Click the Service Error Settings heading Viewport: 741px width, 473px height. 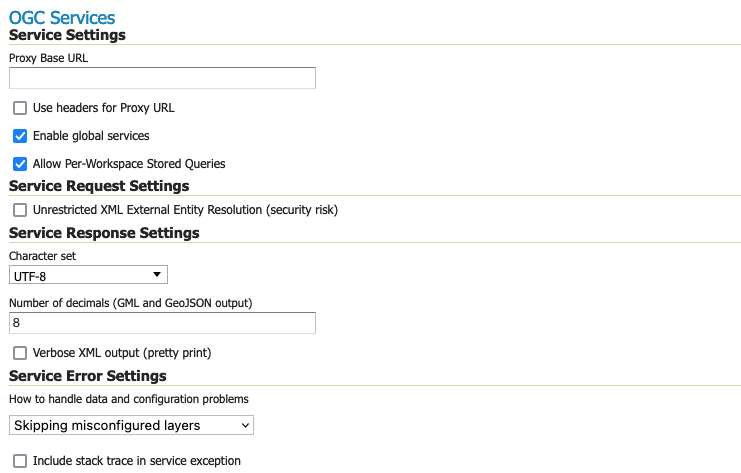(87, 376)
